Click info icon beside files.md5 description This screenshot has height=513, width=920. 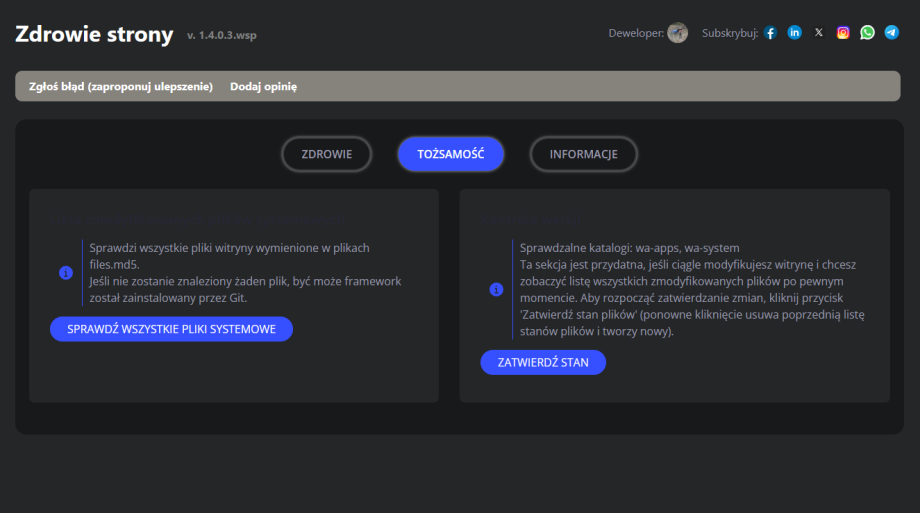[x=66, y=272]
